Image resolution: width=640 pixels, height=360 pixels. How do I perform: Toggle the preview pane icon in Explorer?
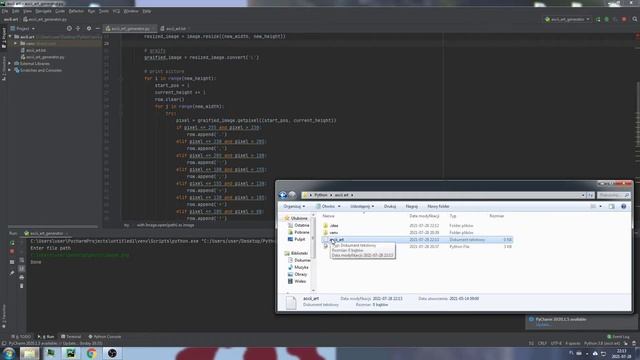tap(611, 207)
